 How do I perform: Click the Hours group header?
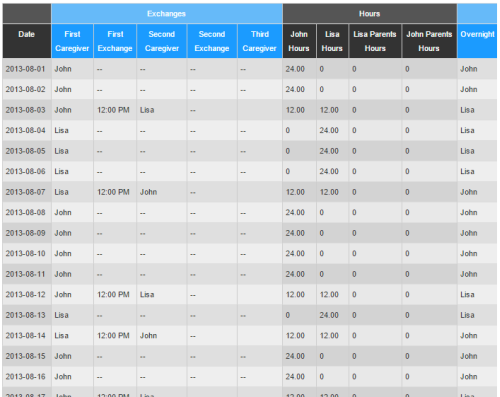tap(370, 14)
